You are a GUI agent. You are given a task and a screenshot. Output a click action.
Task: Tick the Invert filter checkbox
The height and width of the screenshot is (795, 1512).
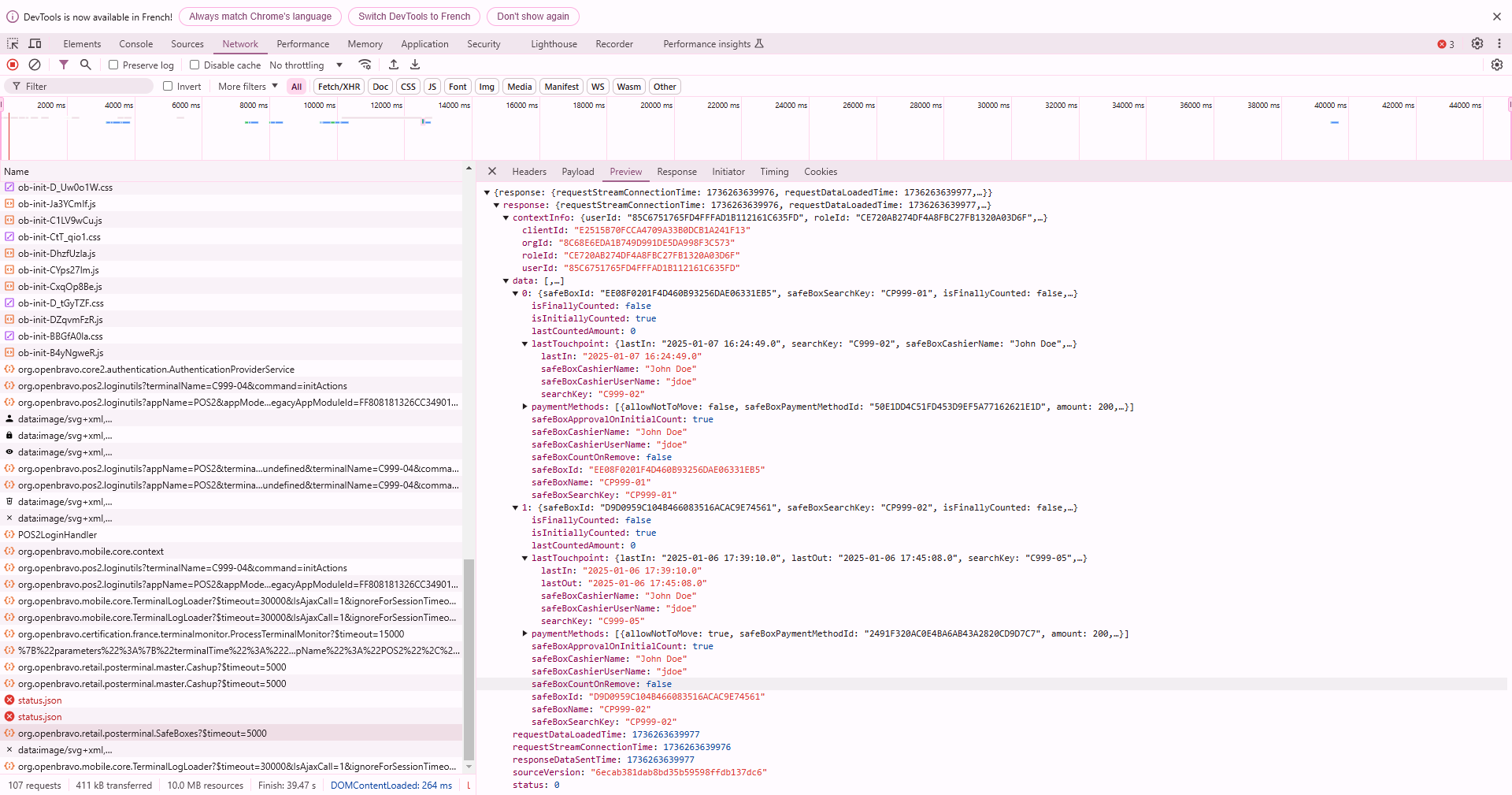point(168,87)
